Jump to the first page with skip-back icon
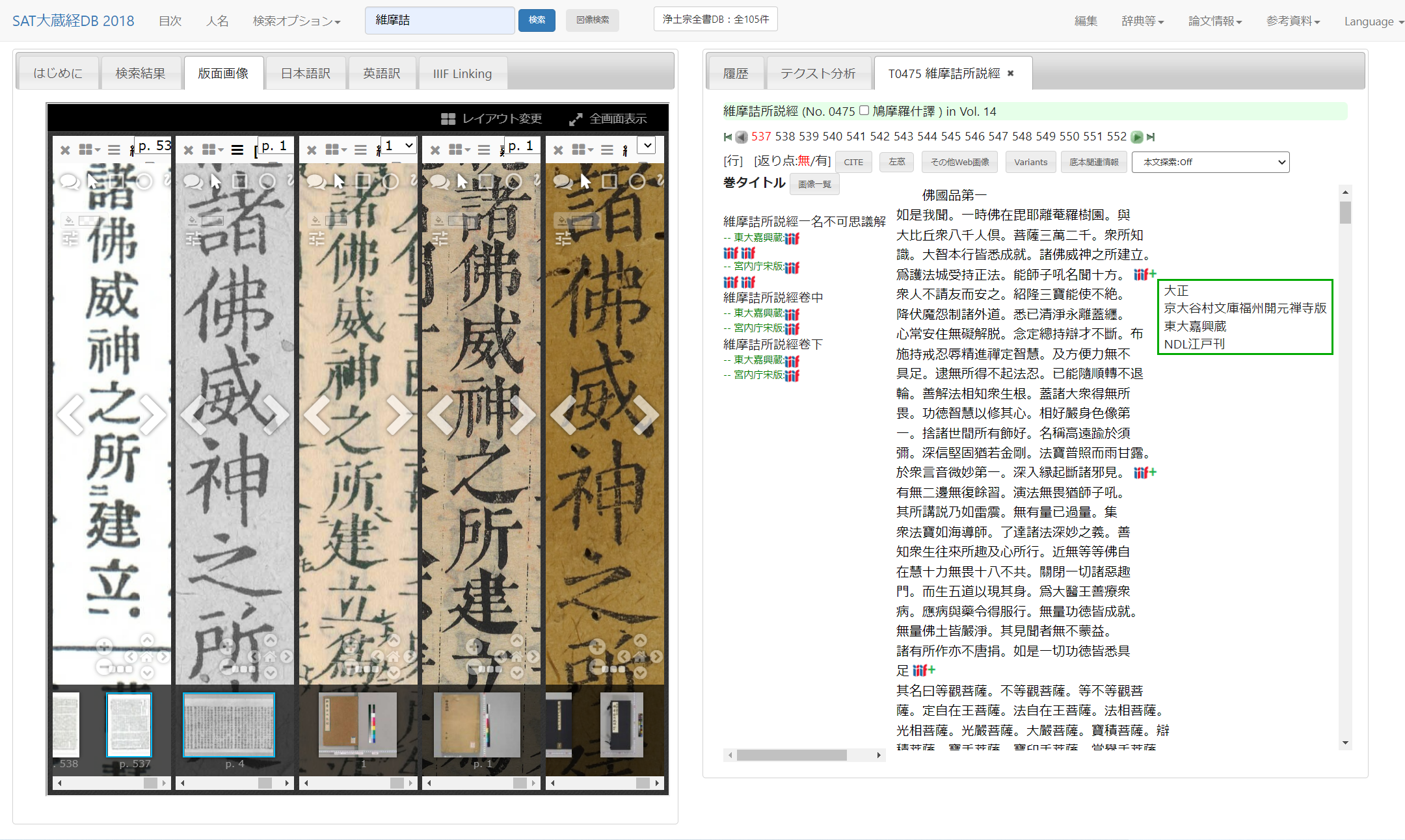The height and width of the screenshot is (840, 1405). pyautogui.click(x=728, y=137)
